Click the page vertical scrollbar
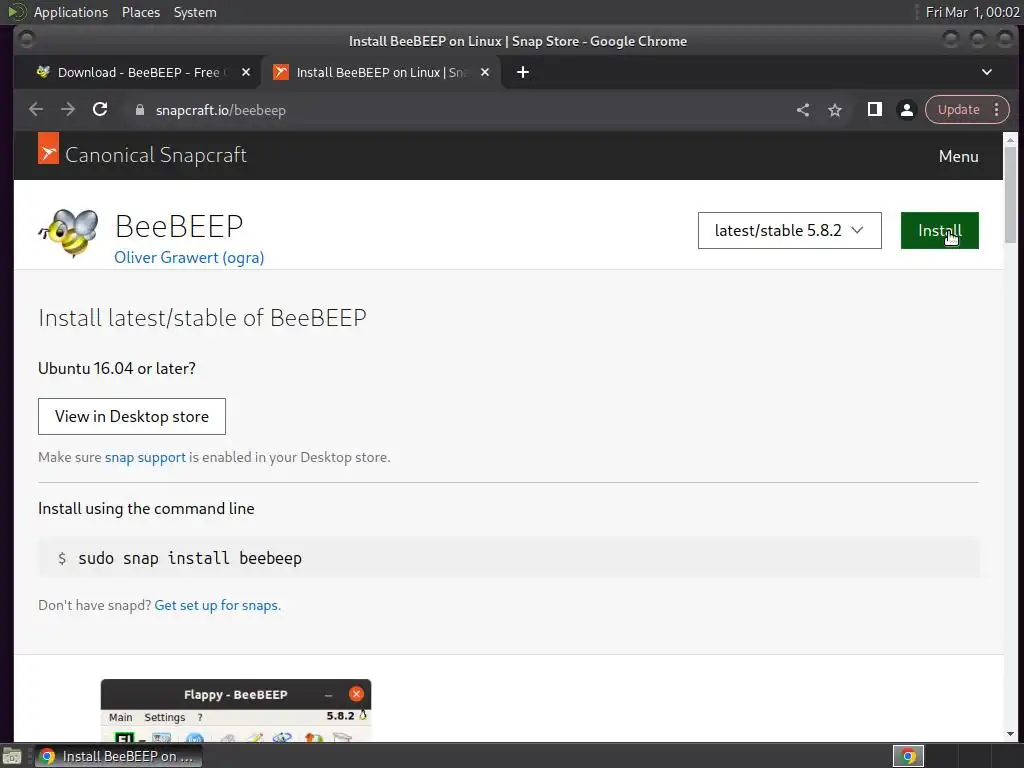The width and height of the screenshot is (1024, 768). tap(1010, 196)
